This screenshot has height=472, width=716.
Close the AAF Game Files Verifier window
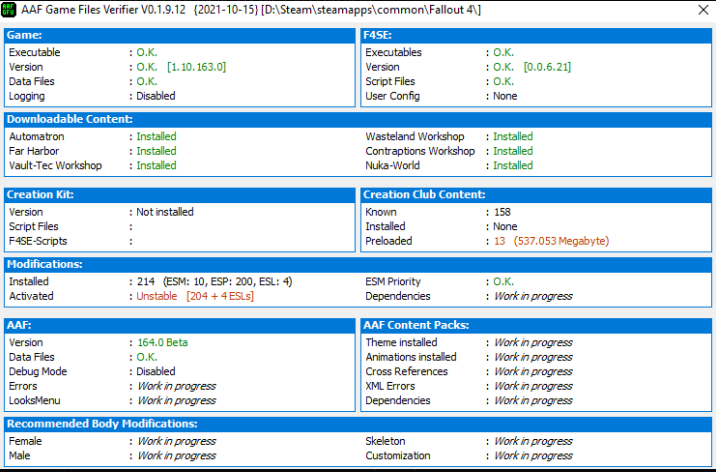pos(703,10)
